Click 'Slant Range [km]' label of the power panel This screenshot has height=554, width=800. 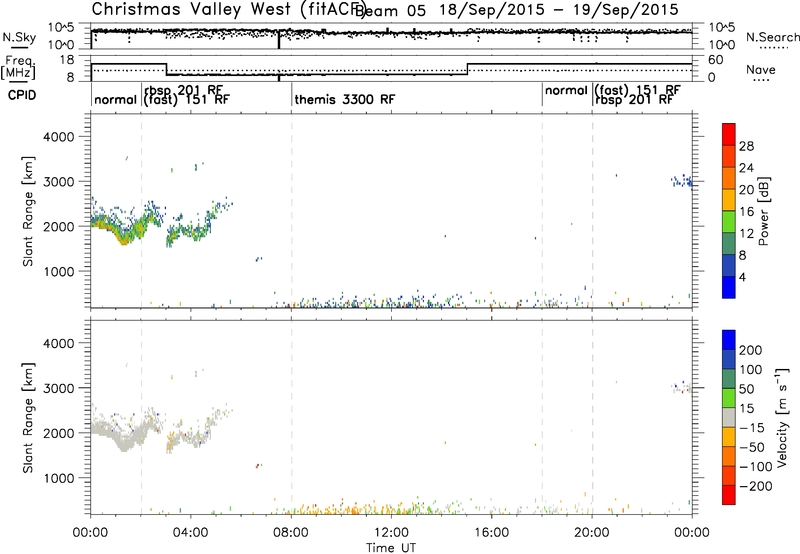point(28,211)
